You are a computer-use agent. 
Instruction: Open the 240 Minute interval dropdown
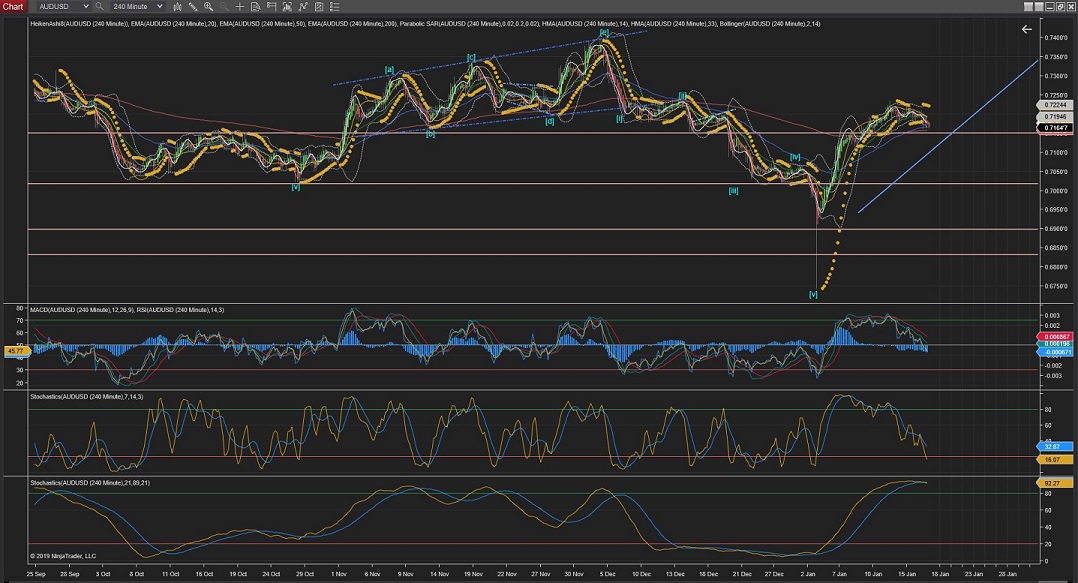pos(137,6)
